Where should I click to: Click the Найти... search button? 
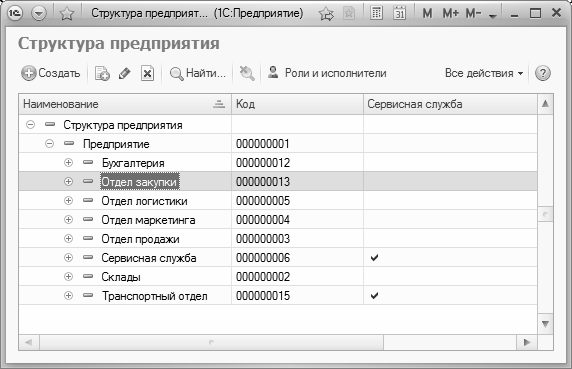pyautogui.click(x=198, y=73)
